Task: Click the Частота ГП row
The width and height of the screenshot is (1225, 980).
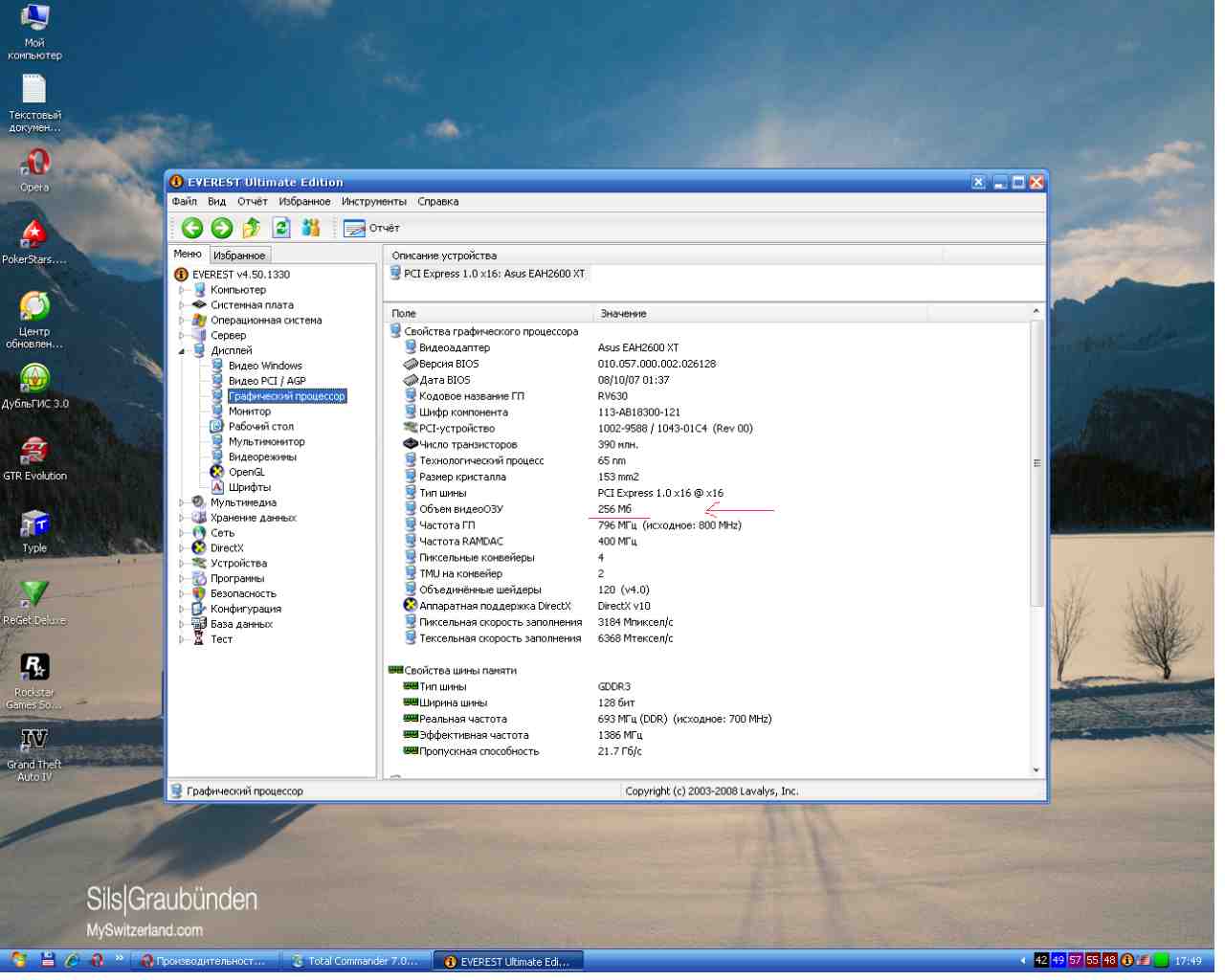Action: (x=708, y=525)
